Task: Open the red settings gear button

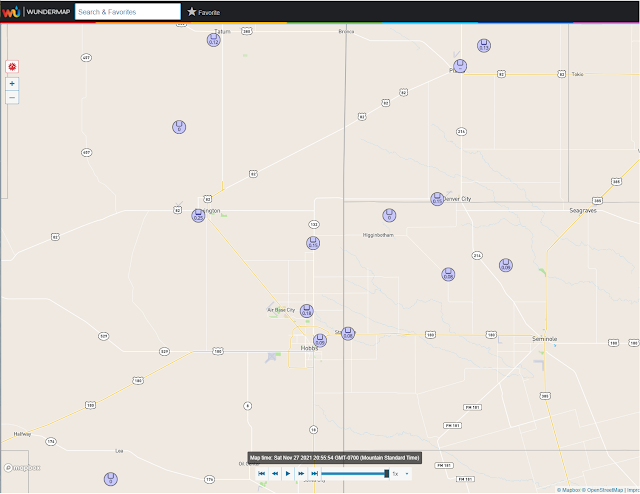Action: point(12,67)
